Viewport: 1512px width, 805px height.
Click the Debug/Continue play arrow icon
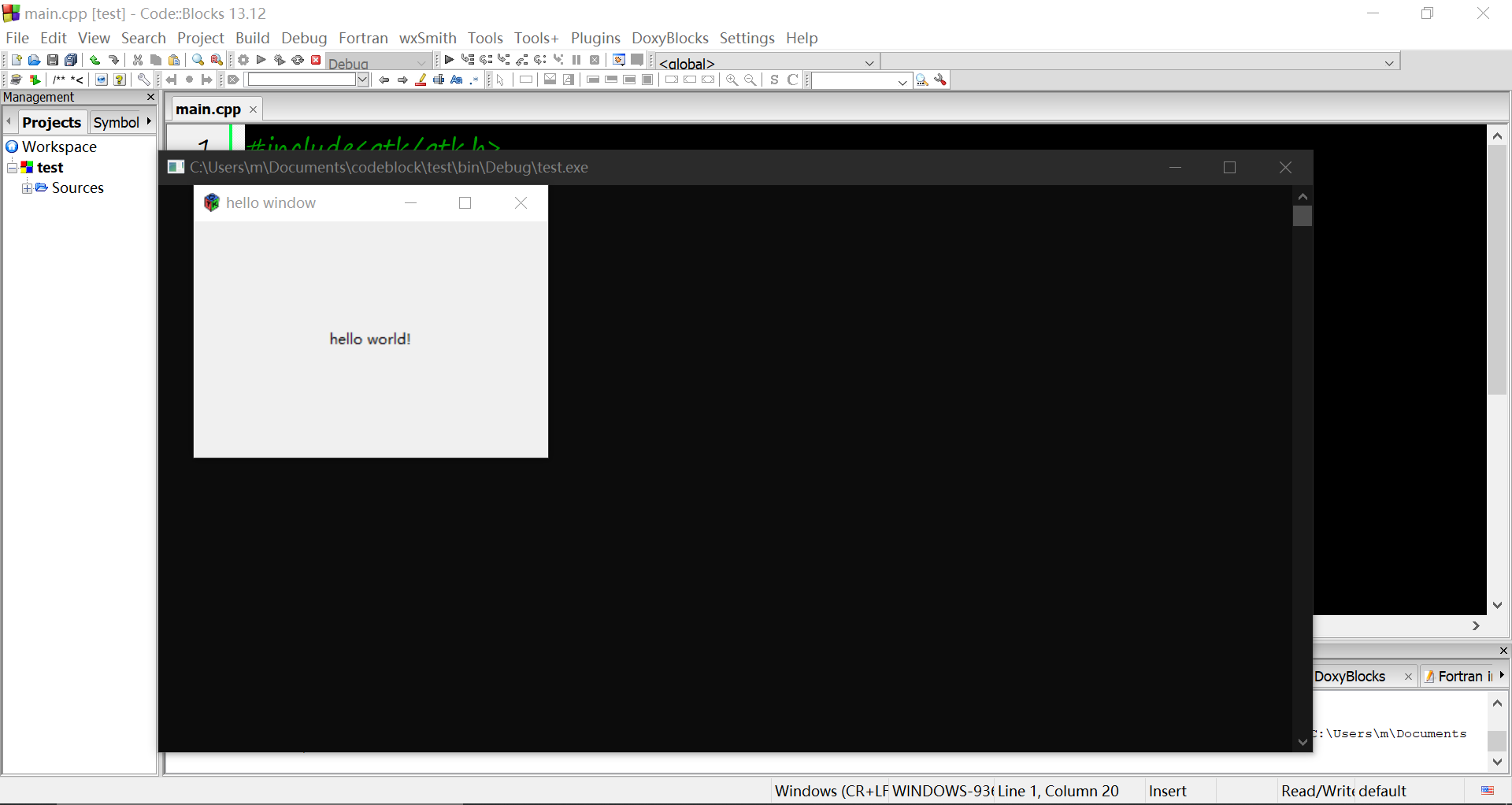click(x=449, y=60)
